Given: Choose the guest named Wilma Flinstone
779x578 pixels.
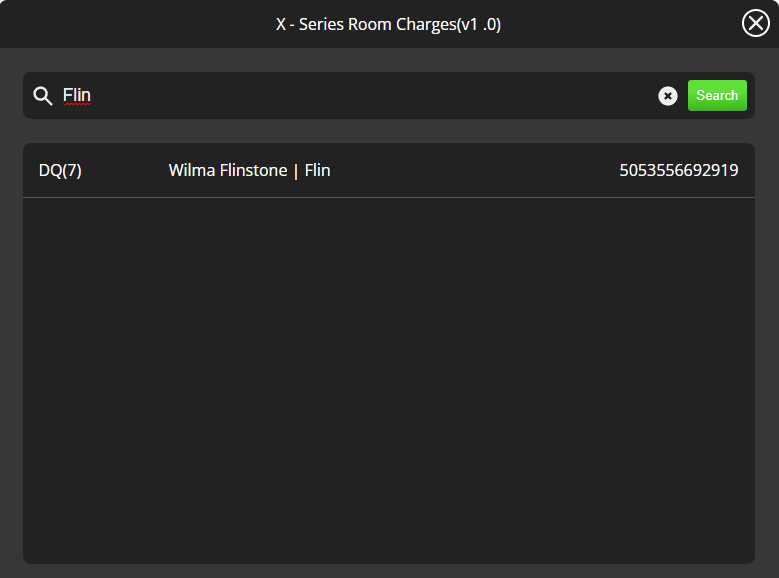Looking at the screenshot, I should pyautogui.click(x=228, y=171).
